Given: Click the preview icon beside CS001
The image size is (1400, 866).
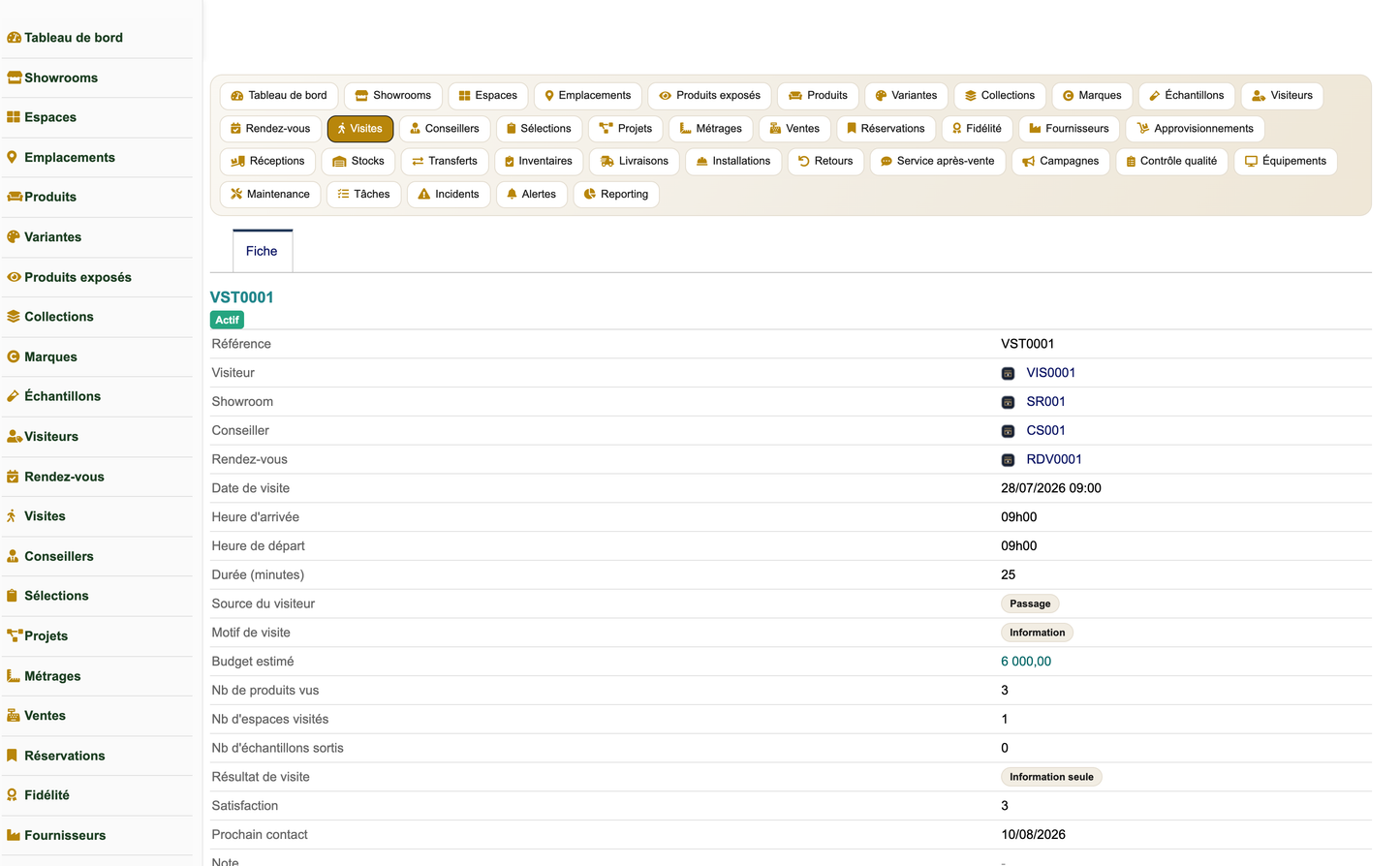Looking at the screenshot, I should (x=1008, y=431).
